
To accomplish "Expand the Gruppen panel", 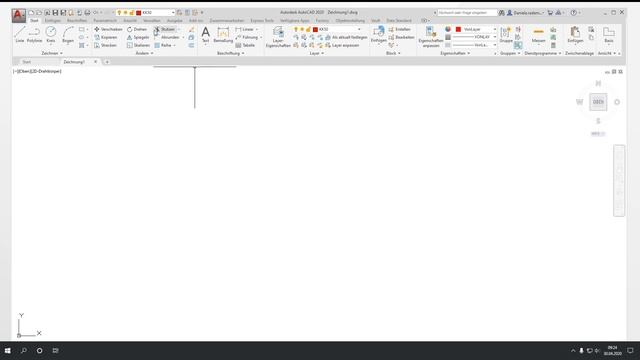I will [x=510, y=53].
